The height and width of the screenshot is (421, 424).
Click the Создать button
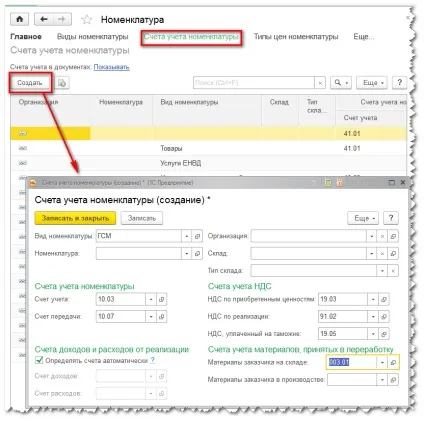coord(30,83)
